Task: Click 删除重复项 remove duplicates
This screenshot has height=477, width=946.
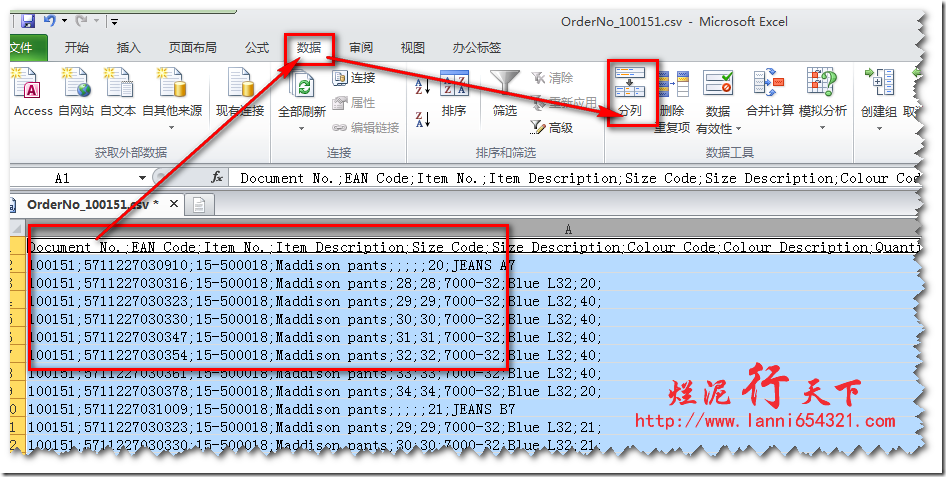Action: (671, 101)
